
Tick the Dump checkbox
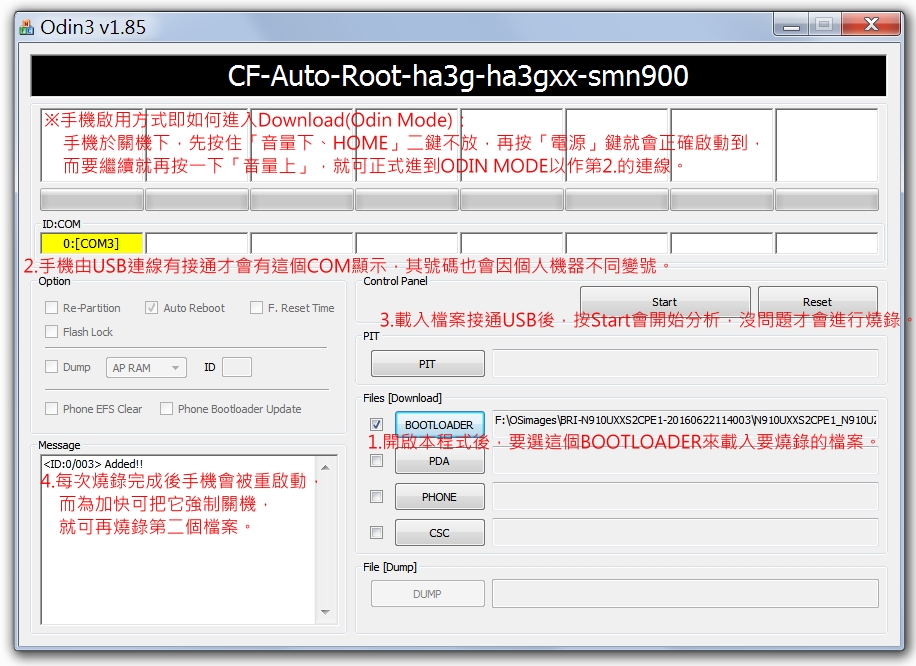pyautogui.click(x=51, y=366)
